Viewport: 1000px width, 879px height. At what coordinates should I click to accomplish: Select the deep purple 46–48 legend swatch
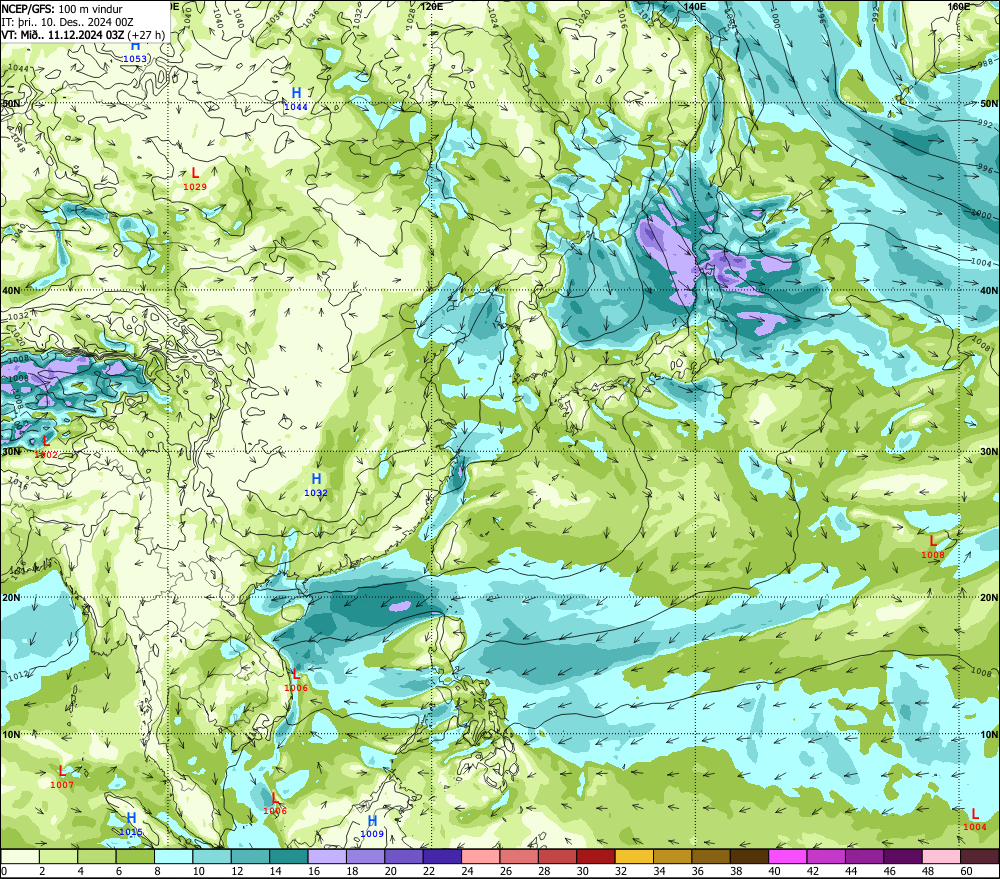point(904,856)
